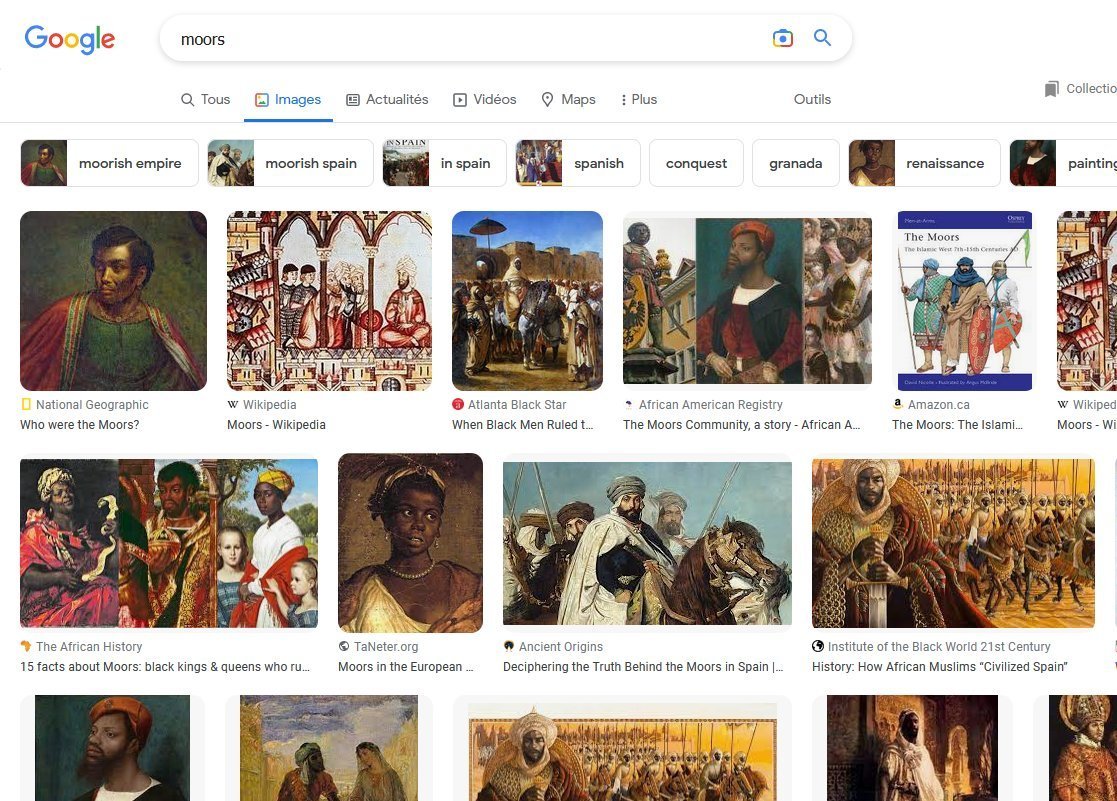This screenshot has height=801, width=1117.
Task: Select the renaissance filter chip
Action: (924, 163)
